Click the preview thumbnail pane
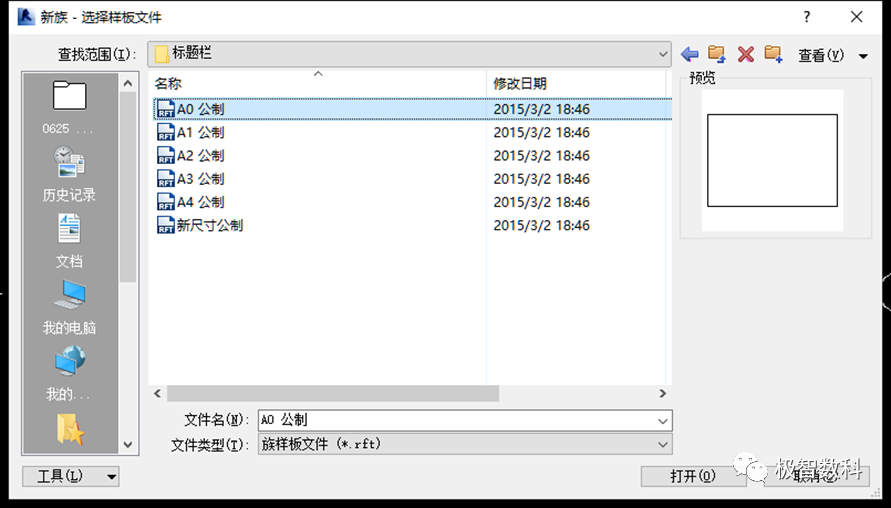 [x=772, y=160]
